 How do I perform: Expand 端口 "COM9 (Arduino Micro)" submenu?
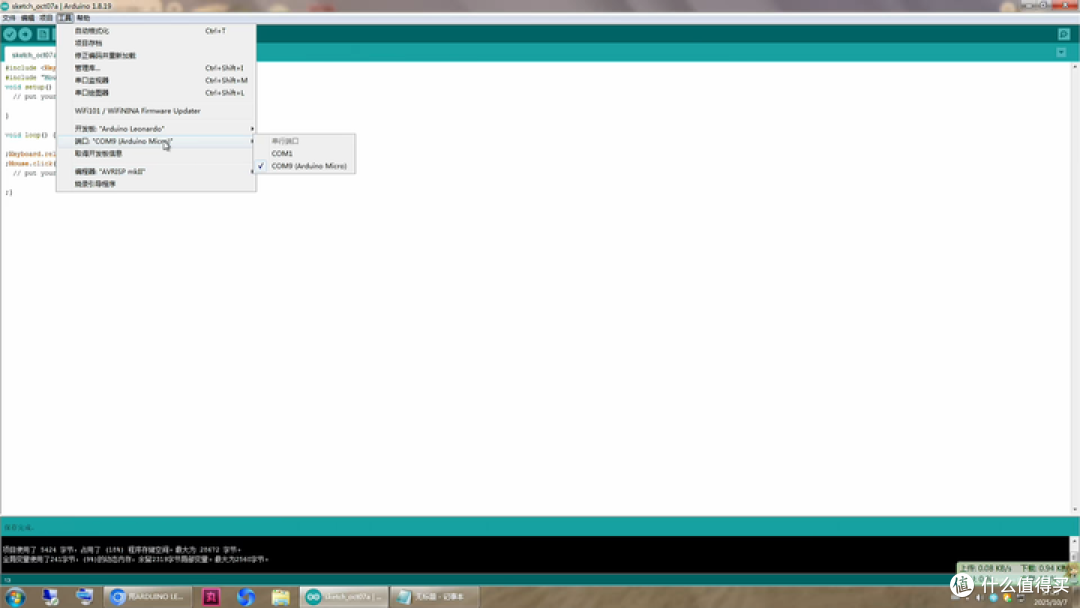click(x=156, y=141)
